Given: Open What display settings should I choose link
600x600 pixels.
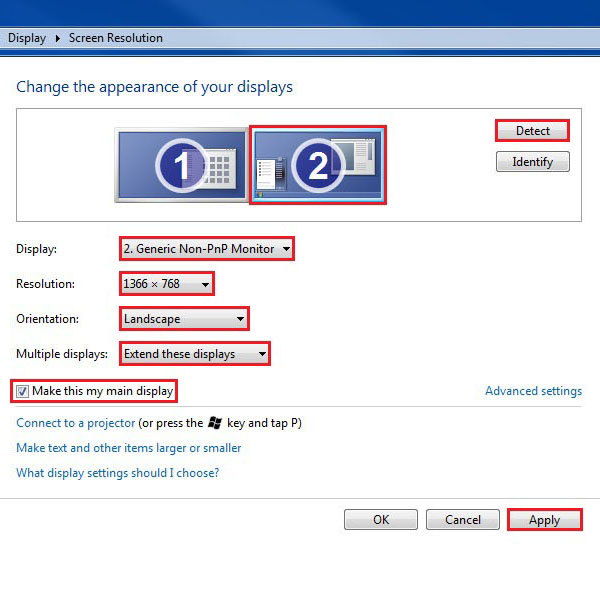Looking at the screenshot, I should click(x=117, y=473).
